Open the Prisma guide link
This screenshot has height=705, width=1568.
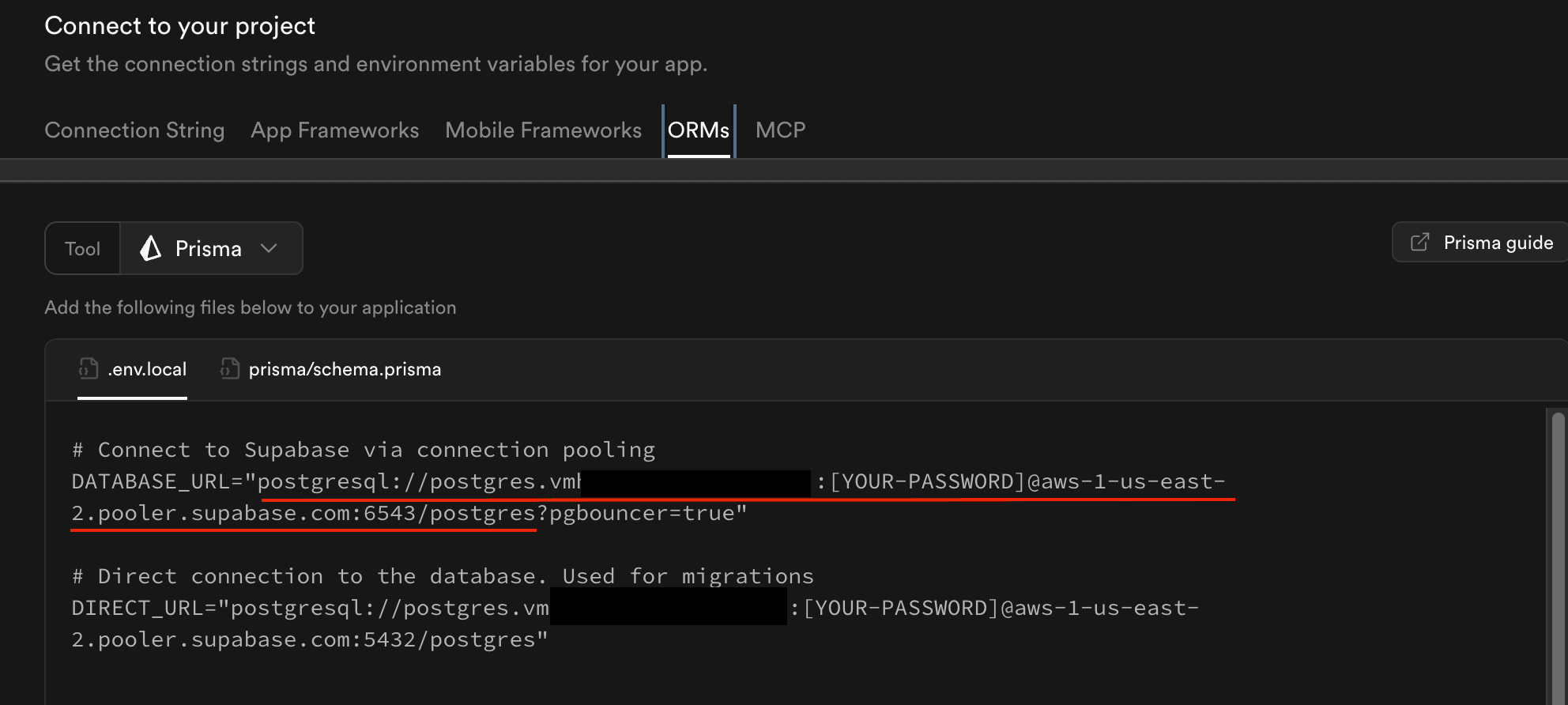pos(1498,243)
